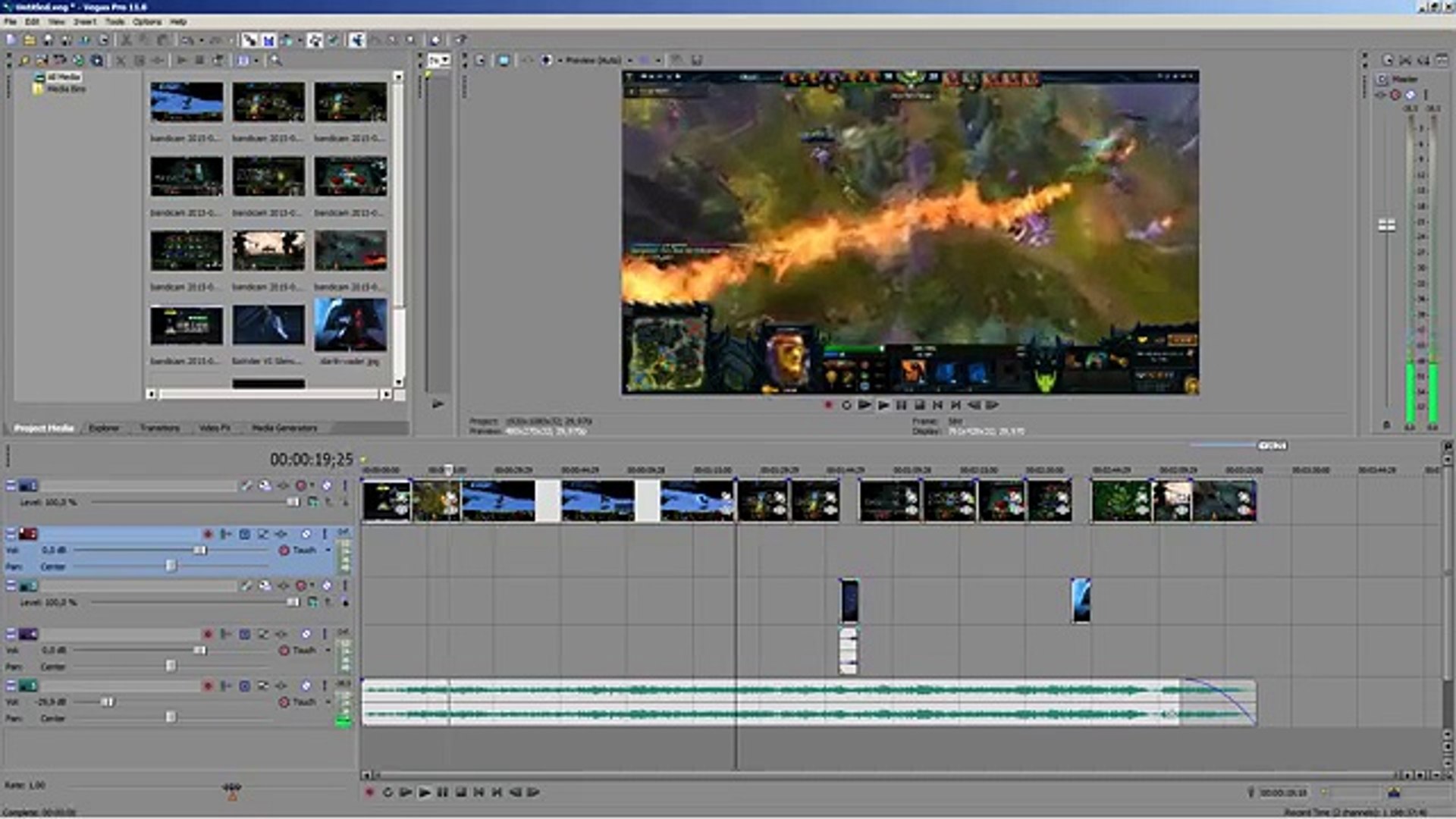Click Stop in the timeline transport bar
The width and height of the screenshot is (1456, 819).
tap(460, 792)
